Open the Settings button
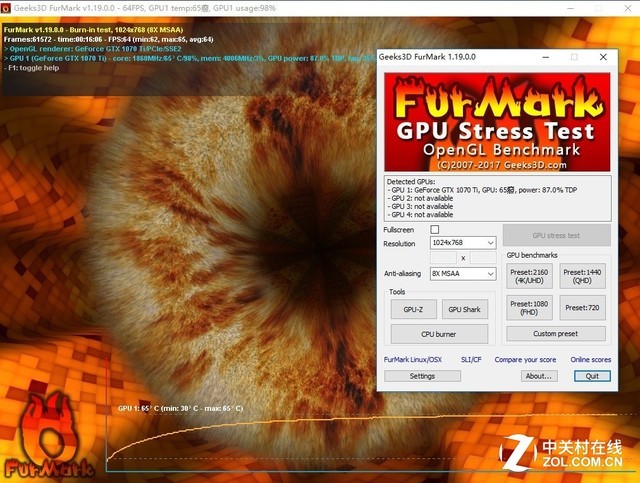 422,376
